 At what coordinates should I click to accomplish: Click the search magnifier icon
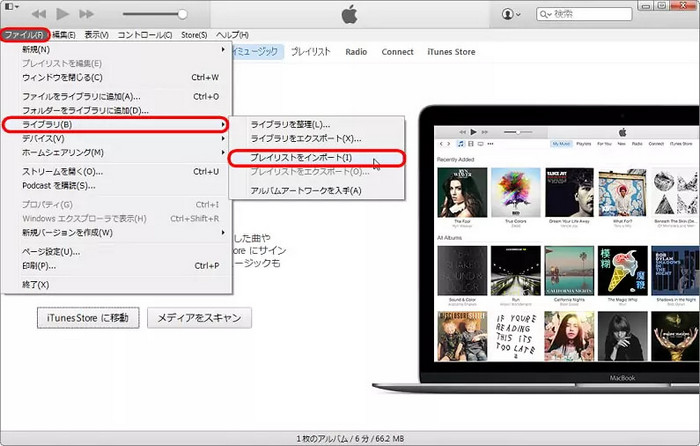tap(545, 14)
